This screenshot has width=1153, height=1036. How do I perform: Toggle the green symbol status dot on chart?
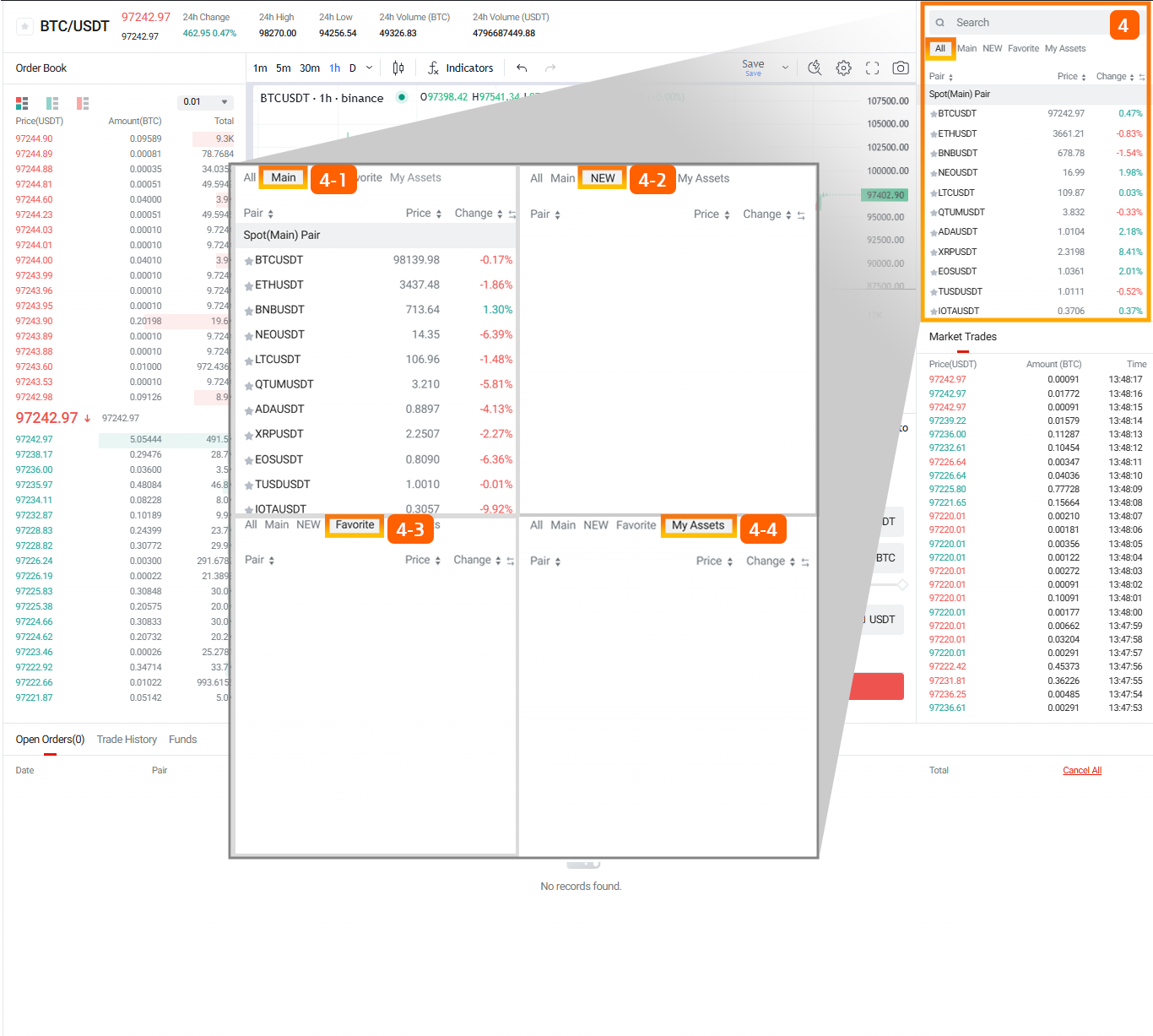tap(402, 97)
